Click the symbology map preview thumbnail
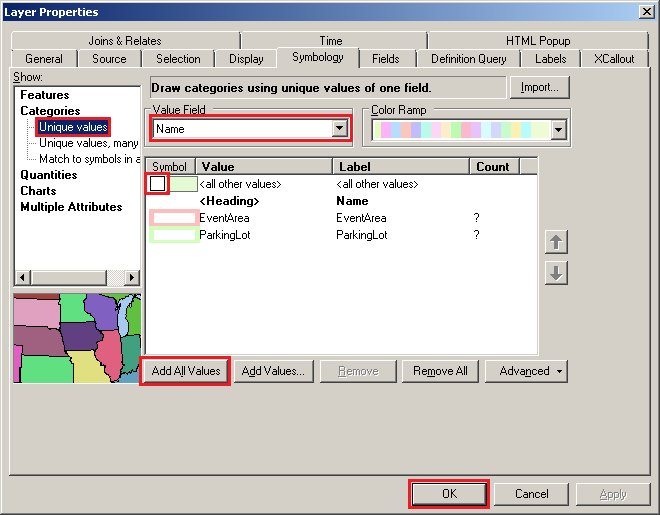The image size is (660, 515). tap(77, 338)
